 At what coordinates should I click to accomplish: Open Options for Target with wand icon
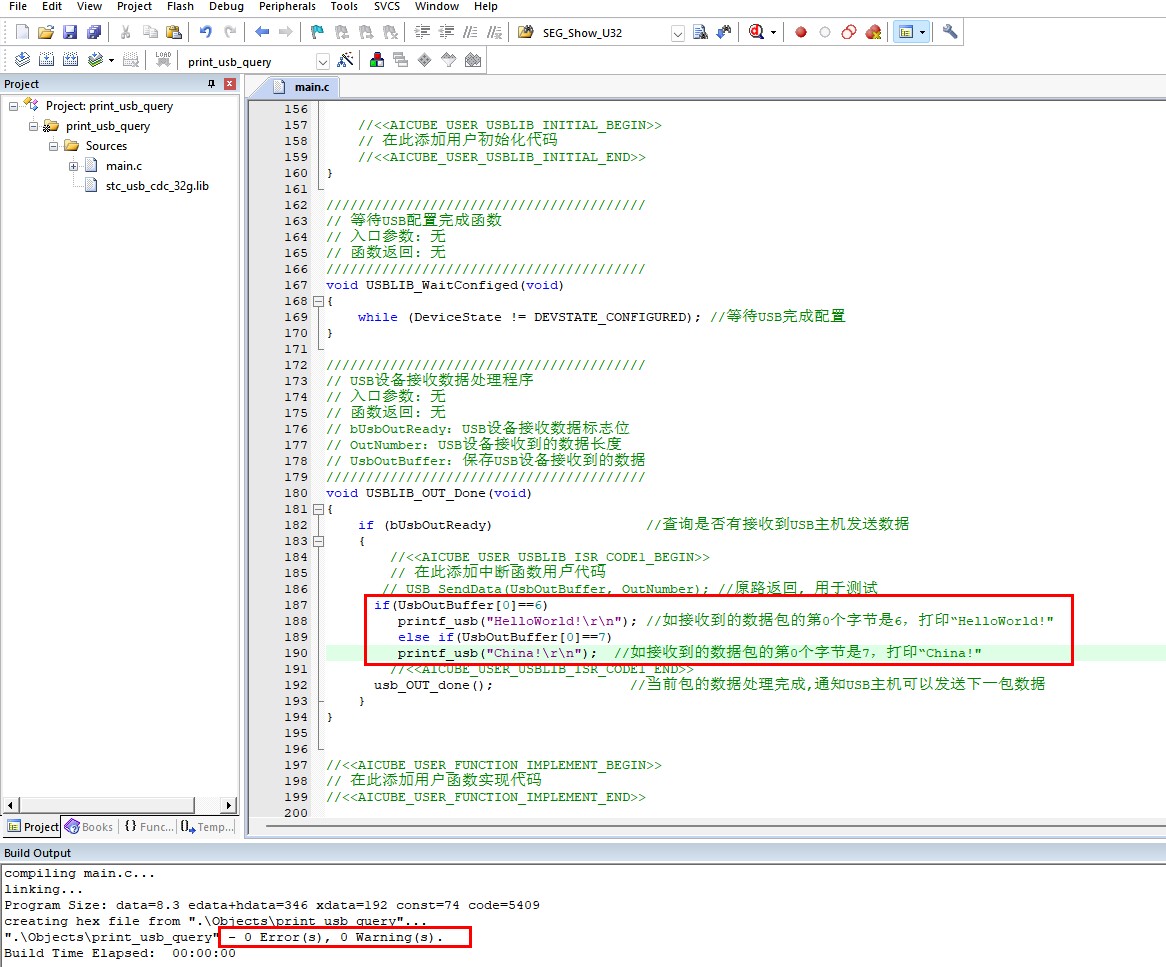[345, 60]
